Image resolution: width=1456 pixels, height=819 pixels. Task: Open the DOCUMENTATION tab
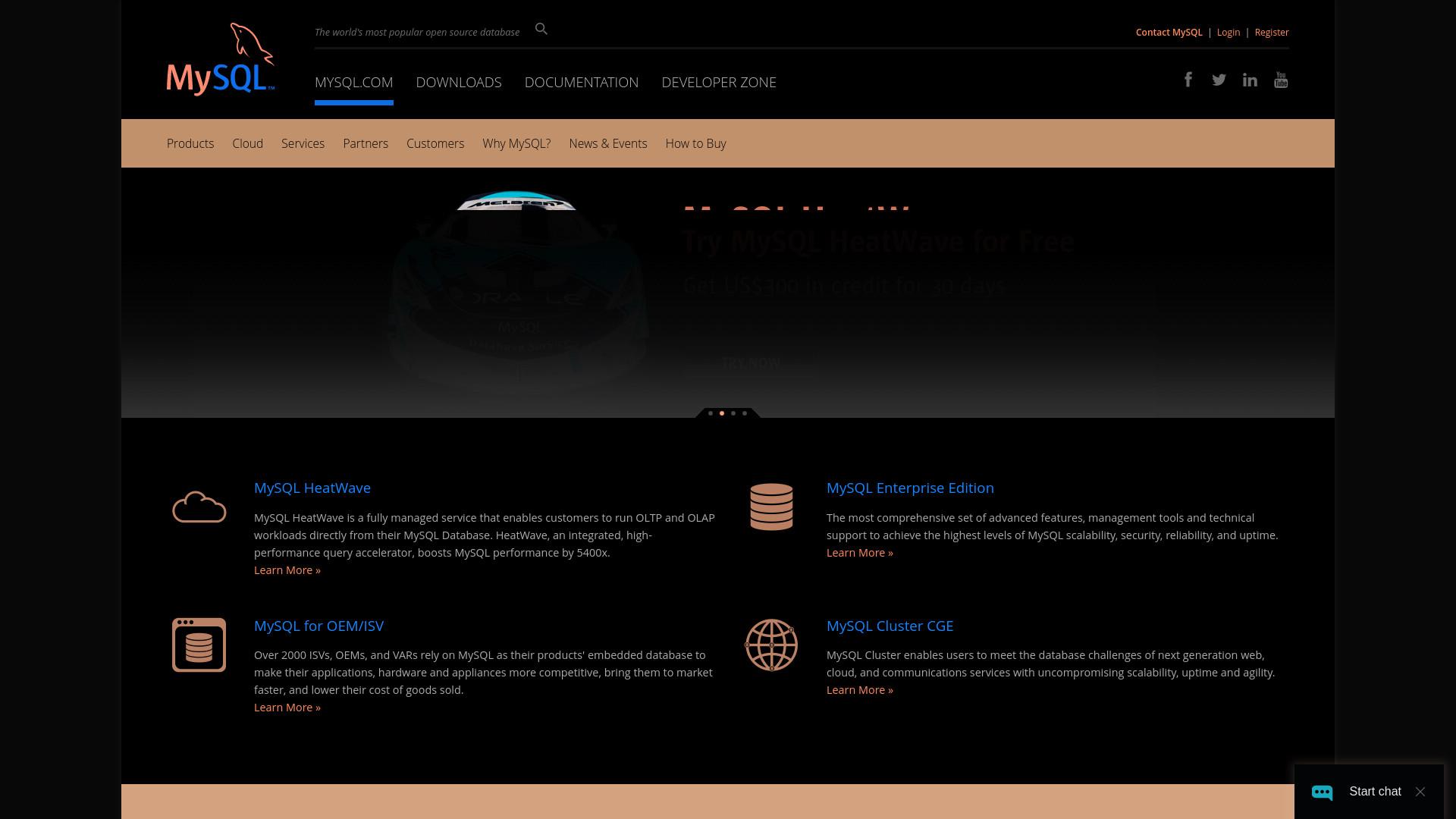pos(582,82)
